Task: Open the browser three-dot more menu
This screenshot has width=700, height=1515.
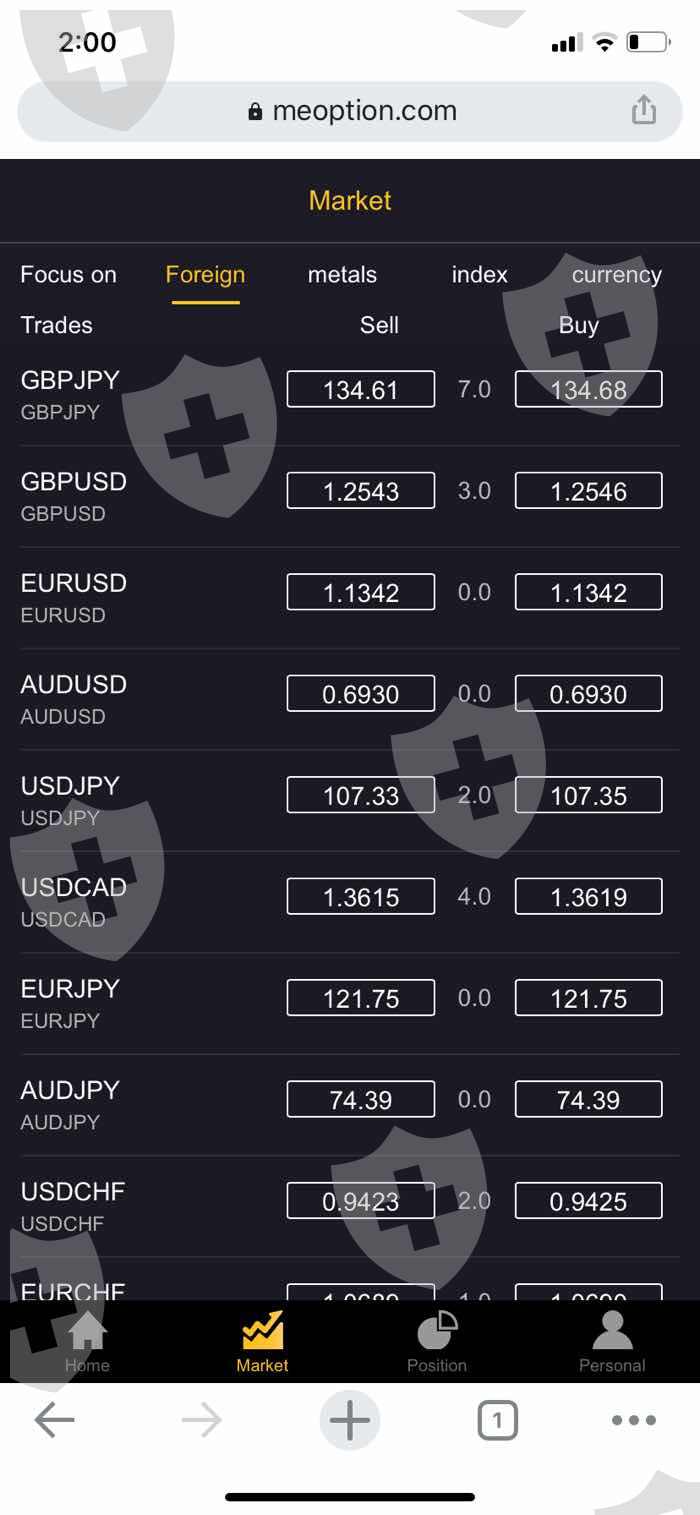Action: click(x=634, y=1420)
